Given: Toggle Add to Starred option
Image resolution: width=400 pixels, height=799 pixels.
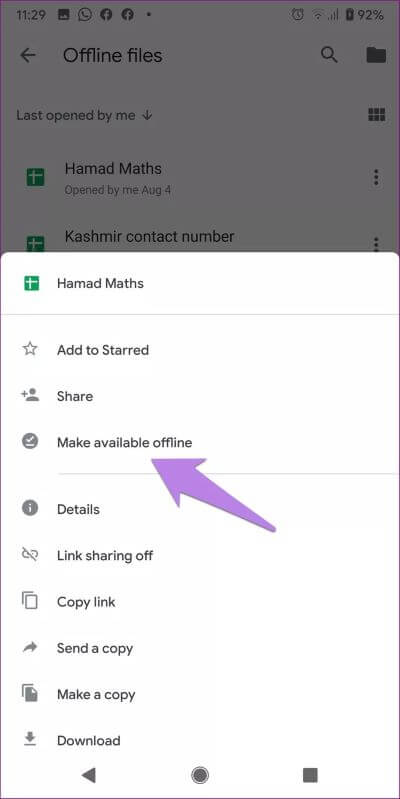Looking at the screenshot, I should click(200, 350).
